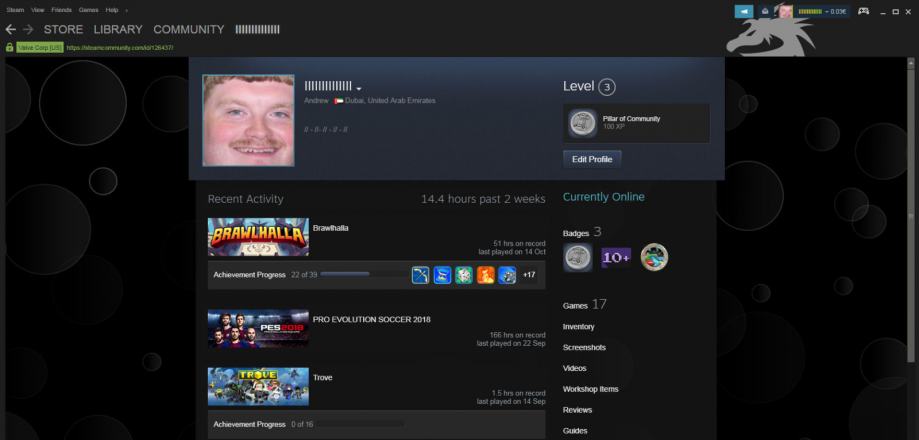
Task: Click the Brawlhalla achievement progress bar
Action: click(363, 274)
